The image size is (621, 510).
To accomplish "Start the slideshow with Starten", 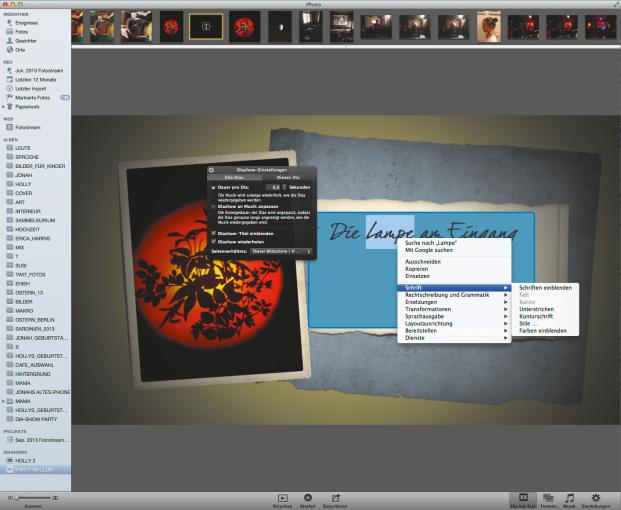I will click(x=307, y=501).
